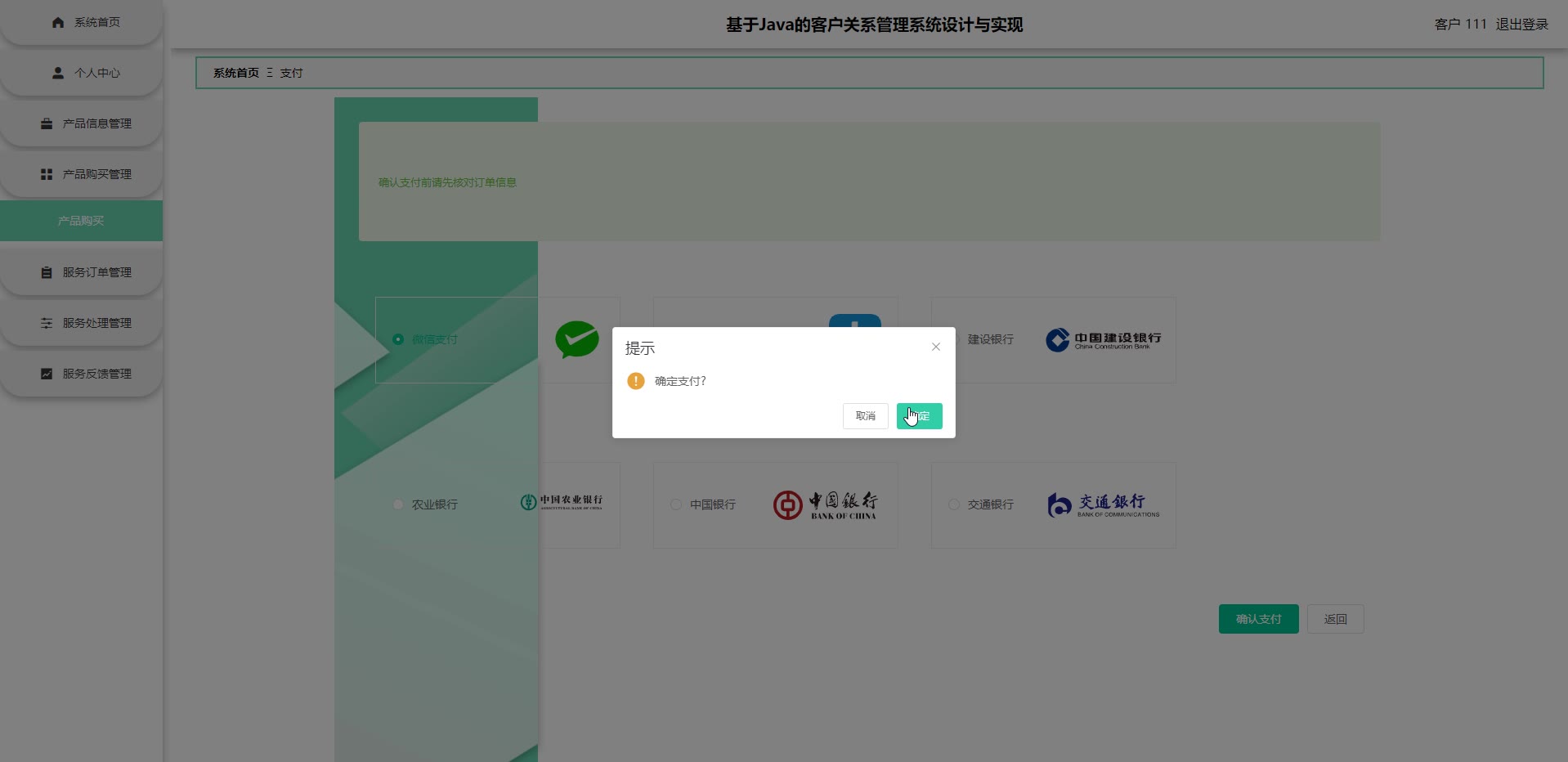1568x762 pixels.
Task: Open the 个人中心 sidebar menu
Action: tap(81, 73)
